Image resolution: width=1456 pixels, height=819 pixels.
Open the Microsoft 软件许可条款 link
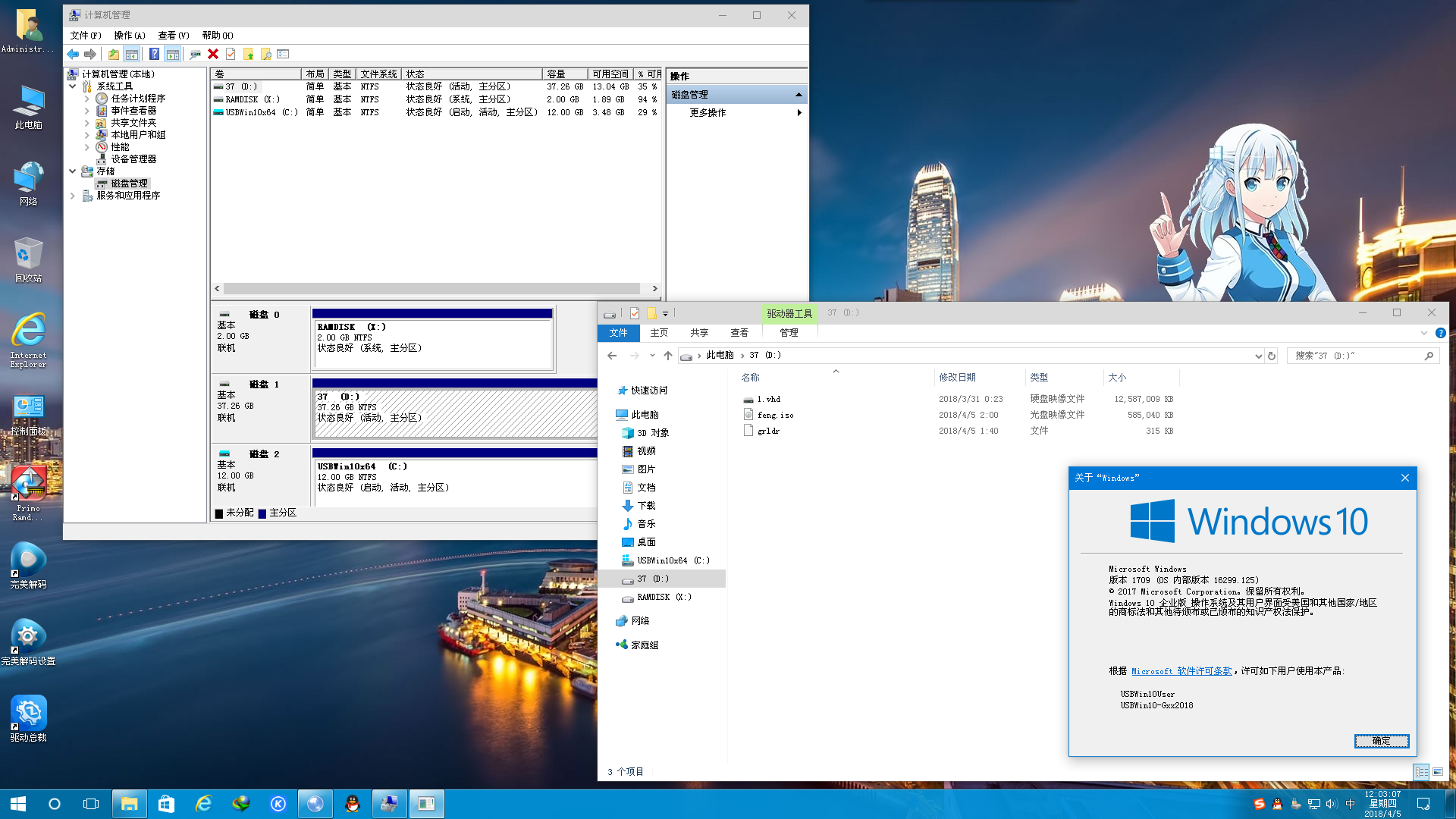[x=1181, y=671]
